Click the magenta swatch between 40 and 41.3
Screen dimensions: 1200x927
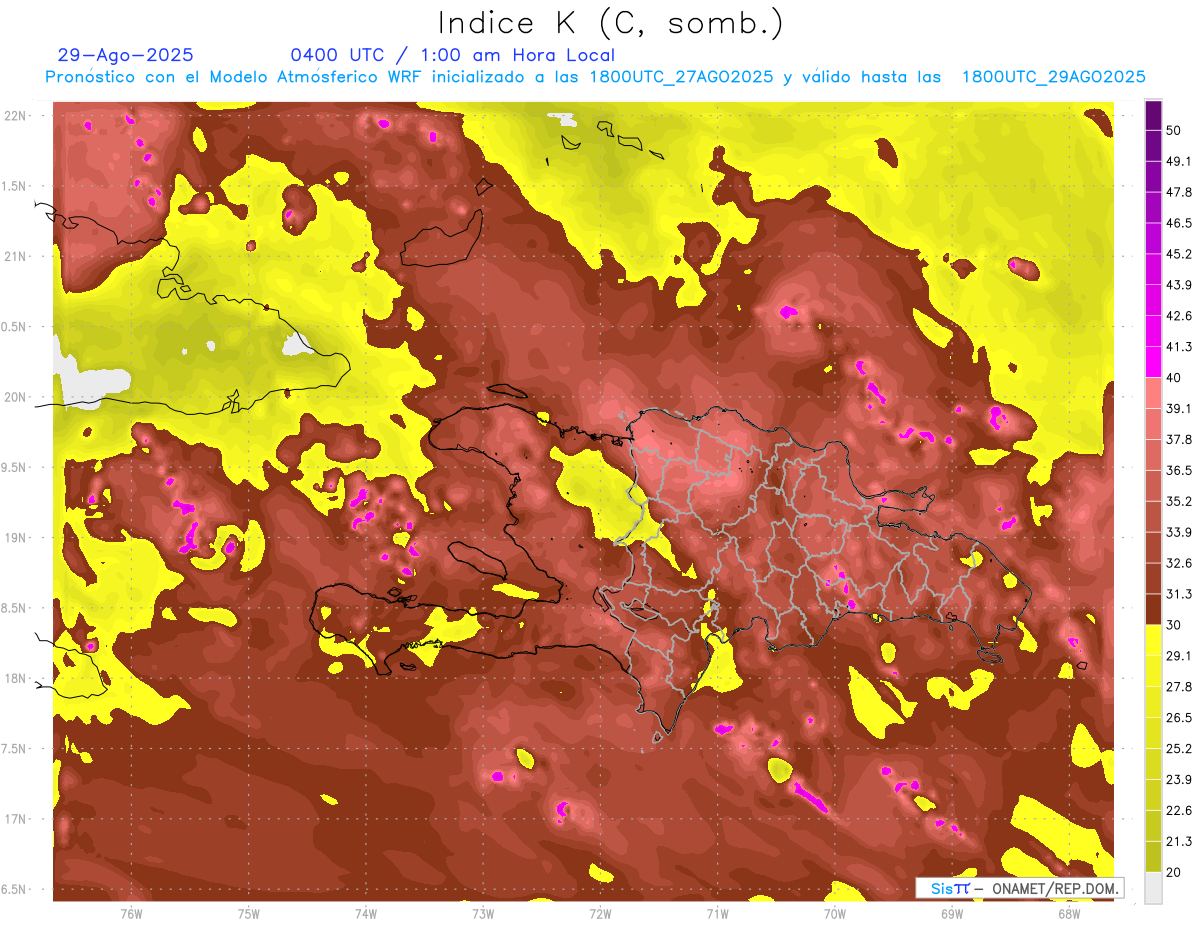[1153, 362]
